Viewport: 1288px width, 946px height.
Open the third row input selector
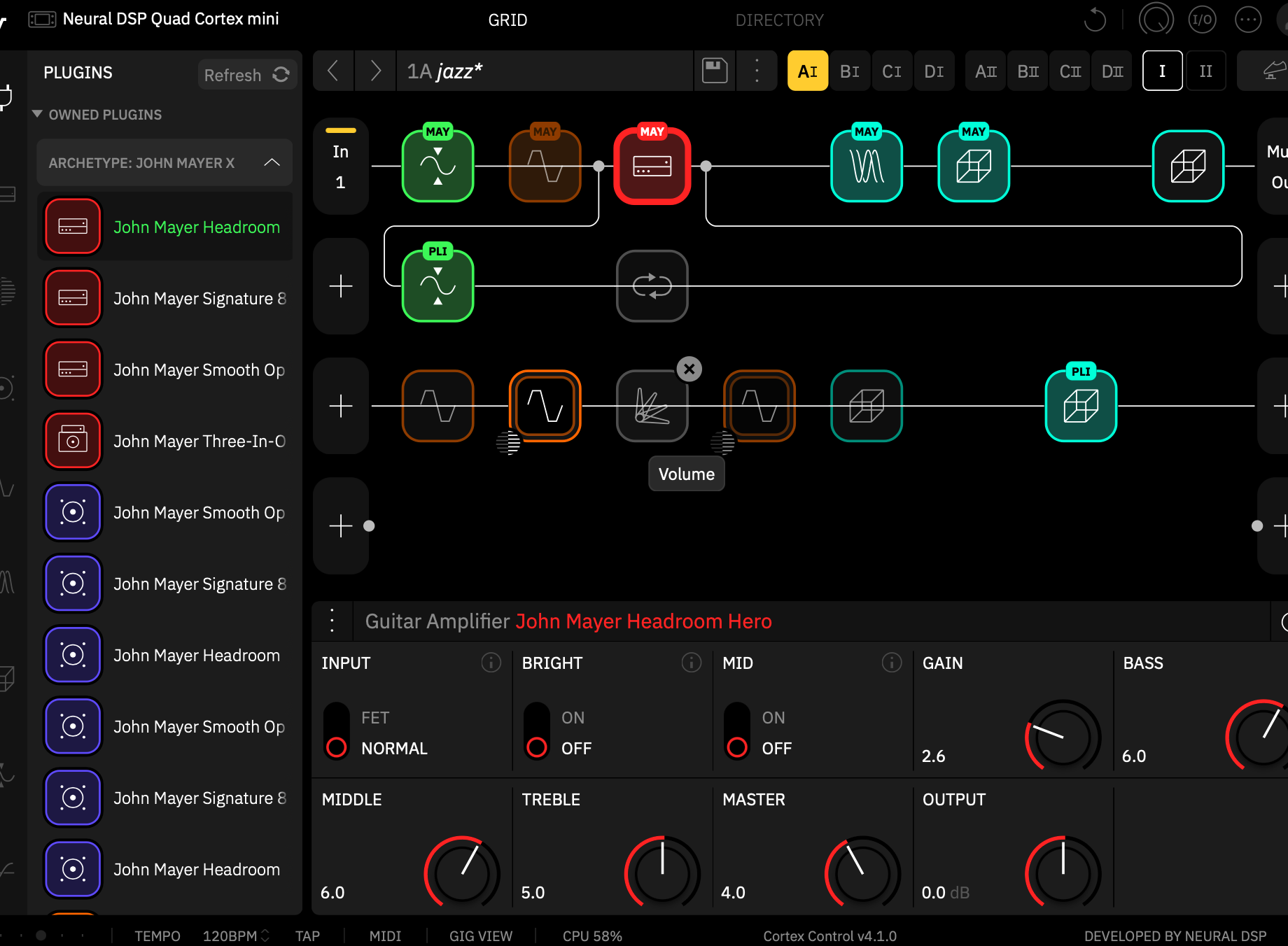341,406
